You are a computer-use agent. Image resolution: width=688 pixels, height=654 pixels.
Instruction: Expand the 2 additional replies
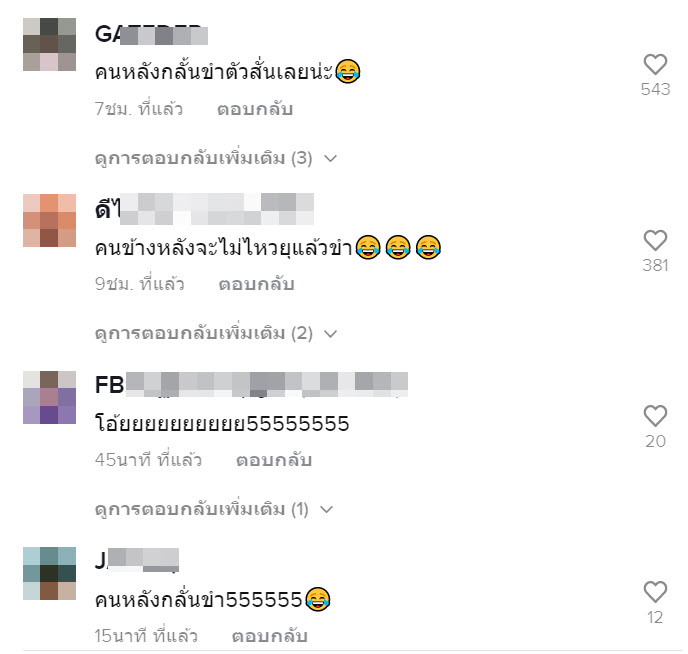tap(216, 333)
